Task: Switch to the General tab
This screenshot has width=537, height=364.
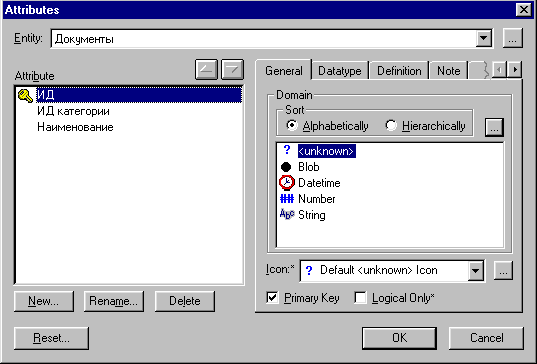Action: 284,71
